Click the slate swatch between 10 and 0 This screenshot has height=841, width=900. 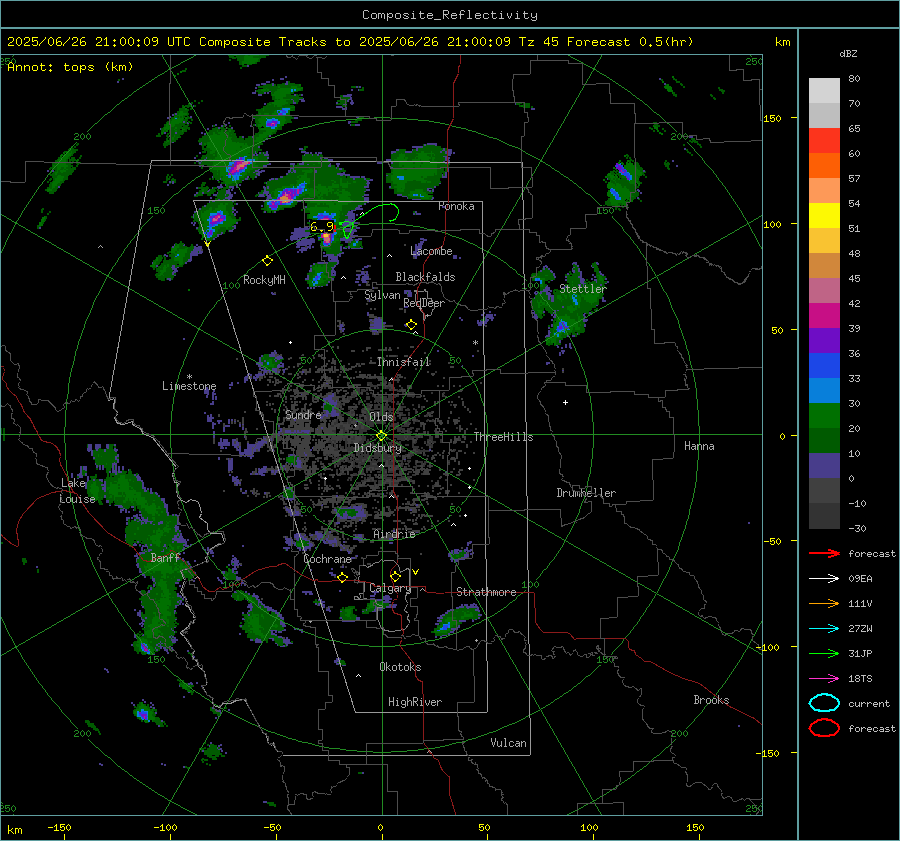tap(824, 466)
